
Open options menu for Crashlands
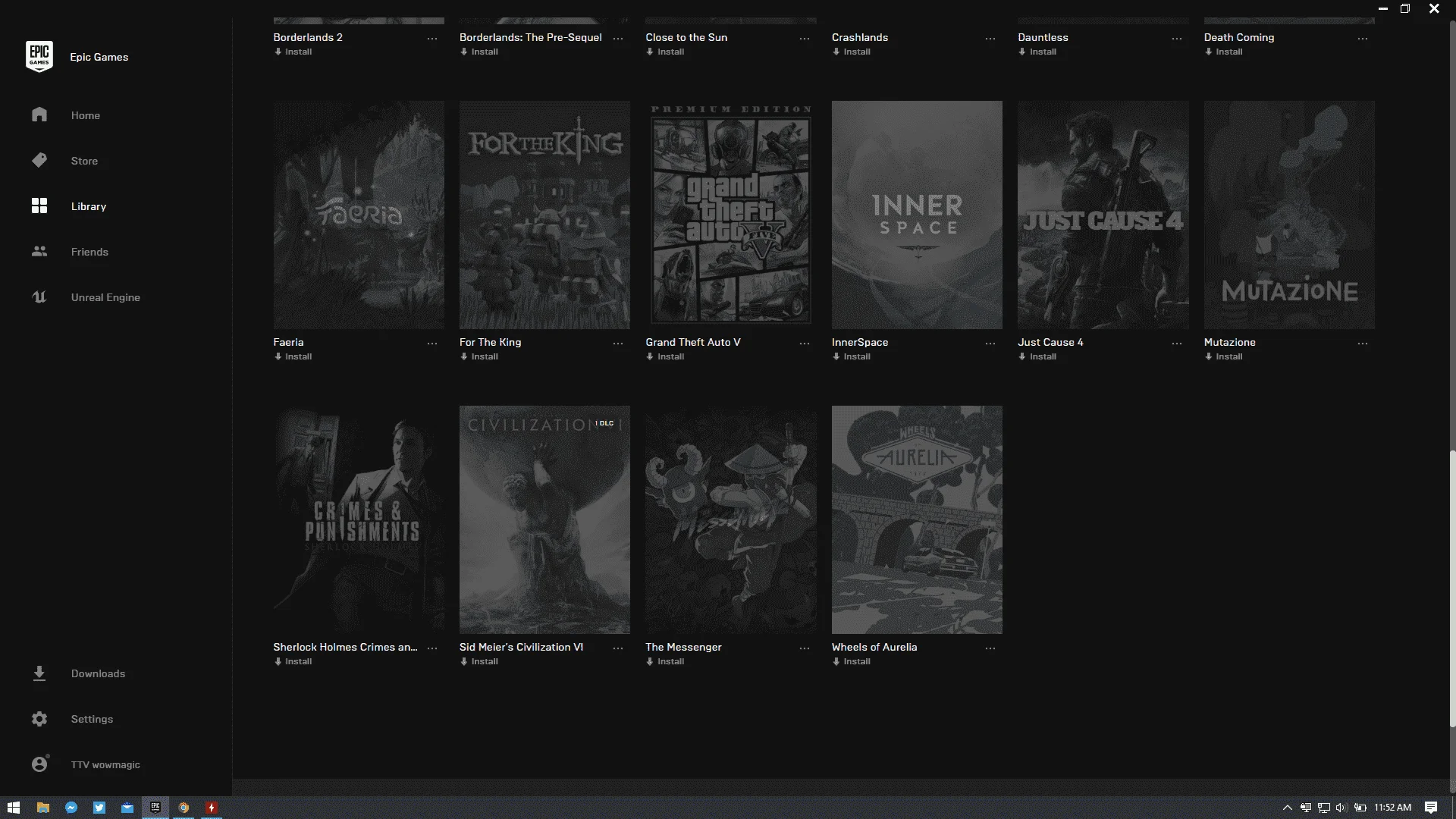tap(990, 39)
